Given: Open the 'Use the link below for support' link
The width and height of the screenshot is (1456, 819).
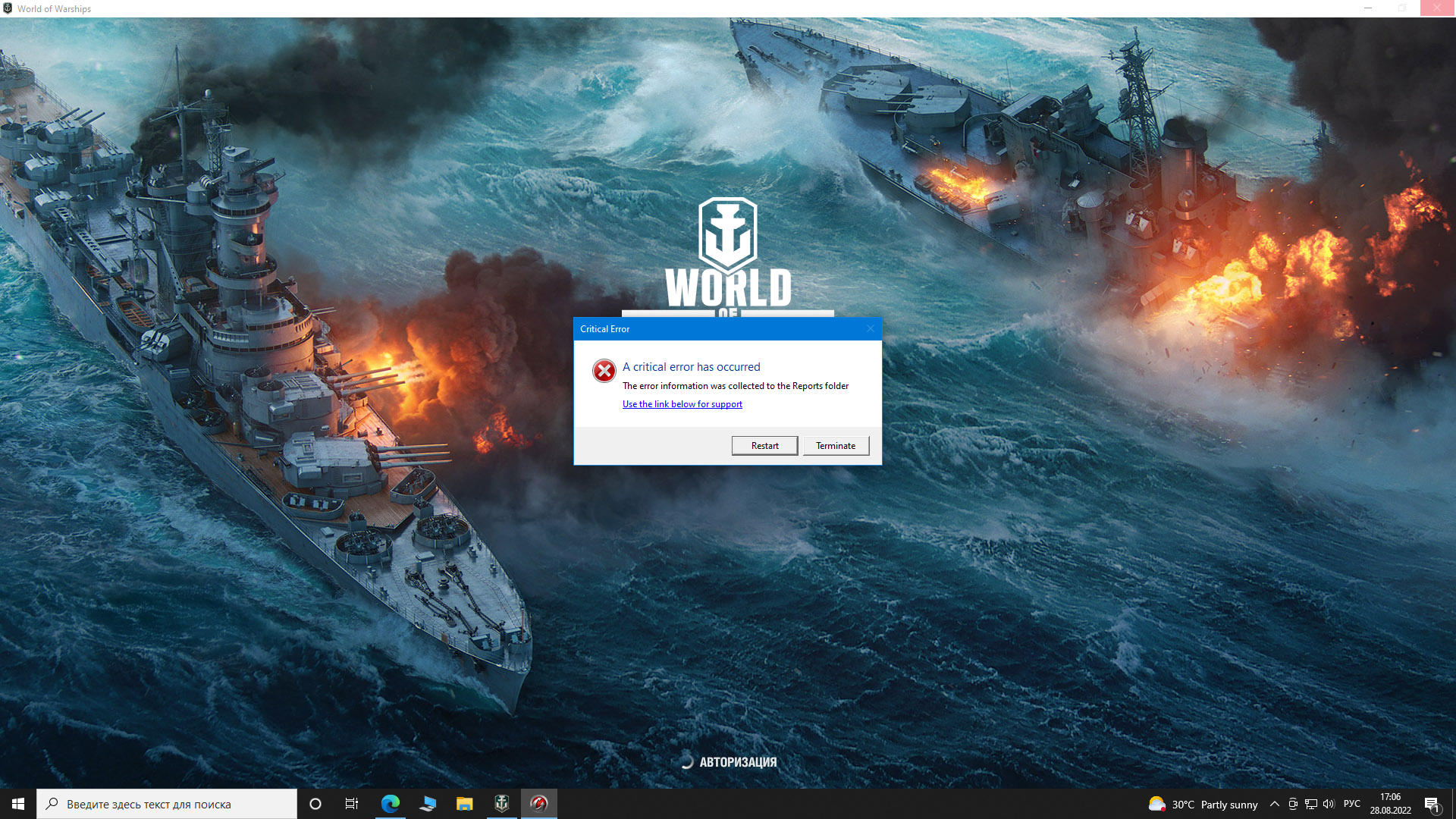Looking at the screenshot, I should tap(682, 404).
